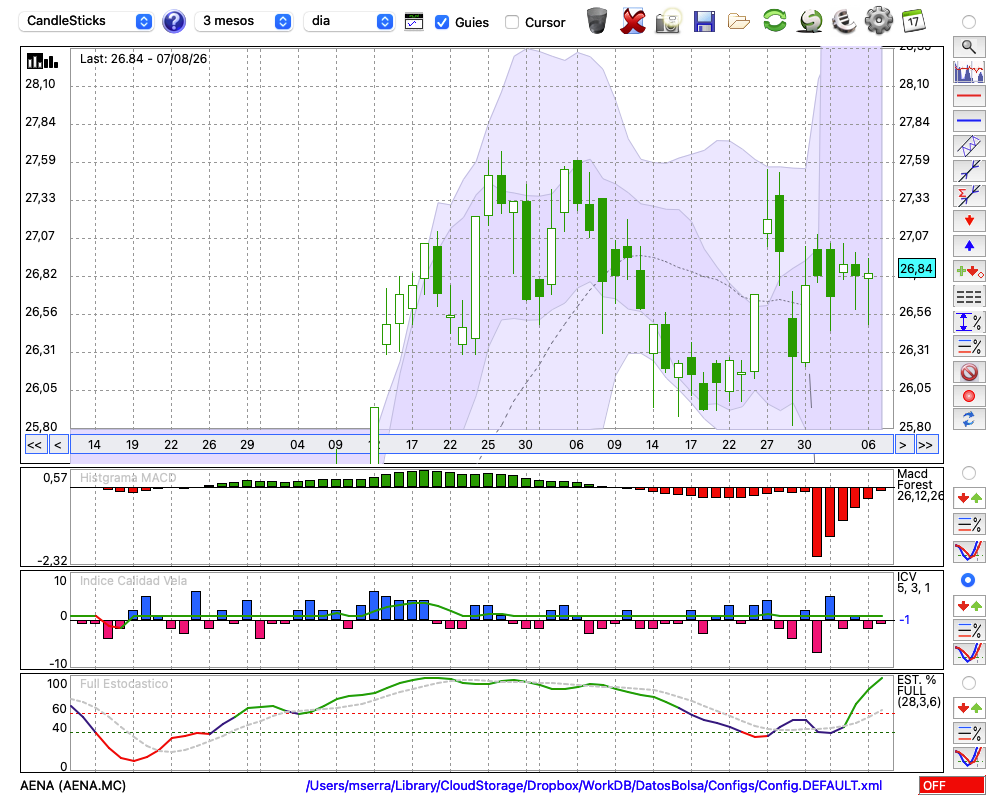Select the radio button beside MACD panel
This screenshot has height=800, width=1000.
pos(968,473)
